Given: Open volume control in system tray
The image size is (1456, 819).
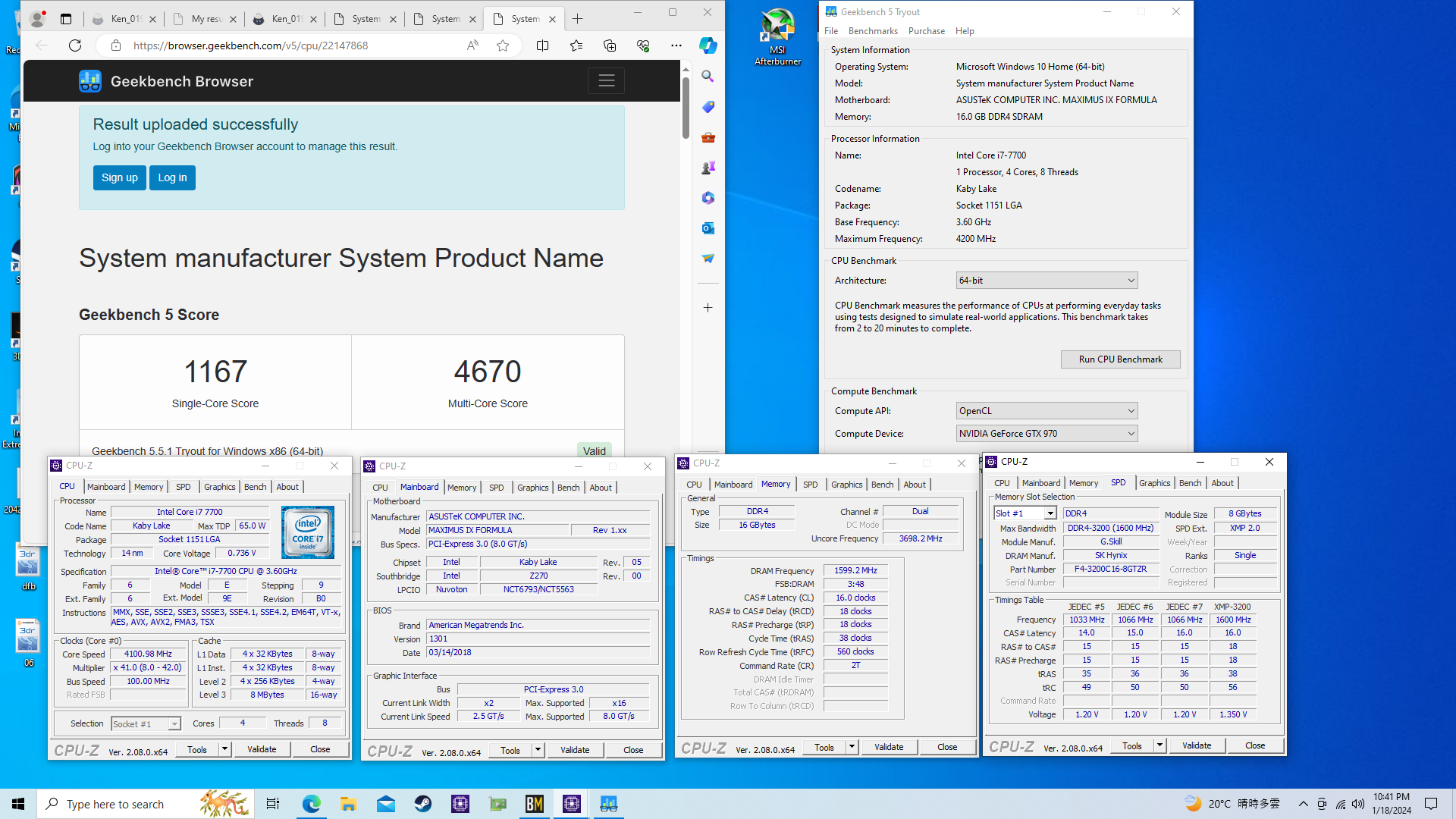Looking at the screenshot, I should 1357,804.
